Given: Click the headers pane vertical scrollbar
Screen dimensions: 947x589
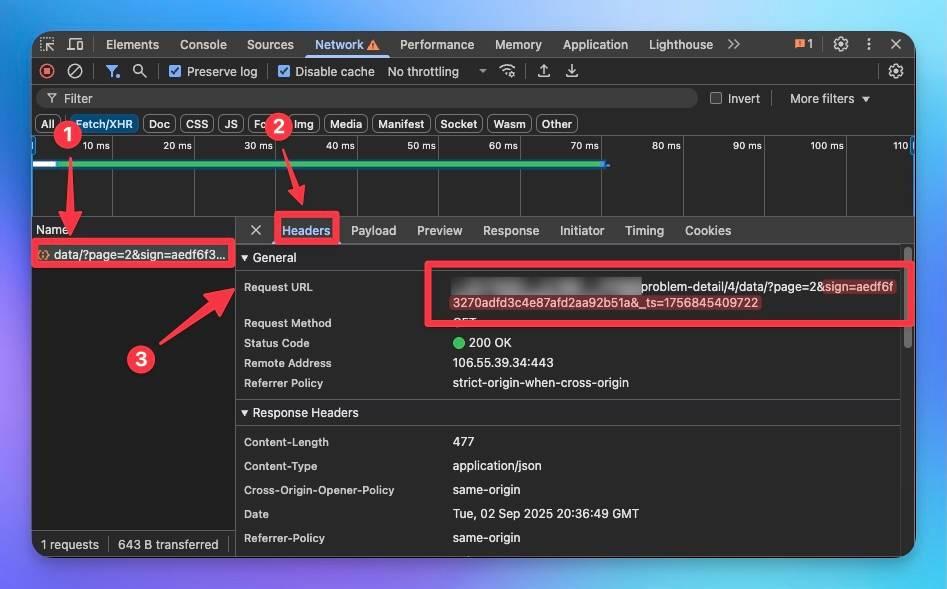Looking at the screenshot, I should pyautogui.click(x=907, y=297).
